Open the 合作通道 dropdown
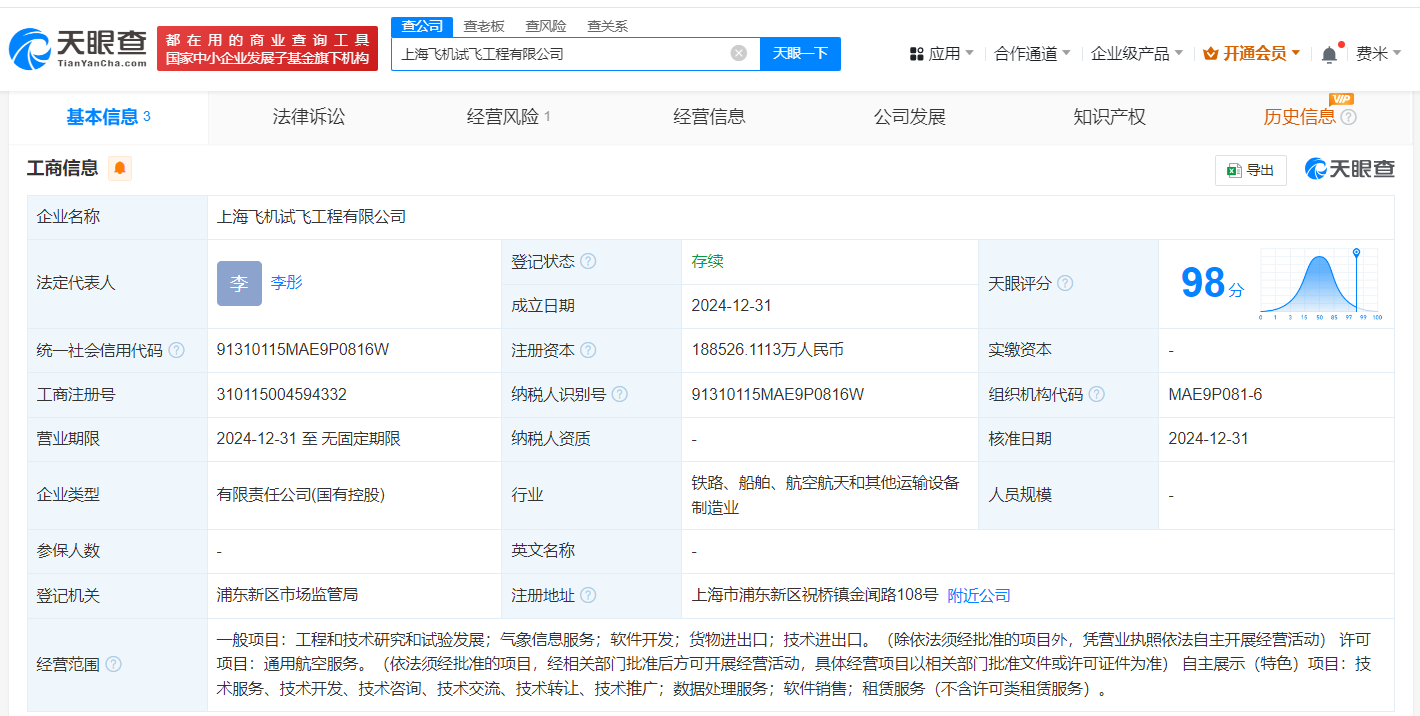 (x=1032, y=54)
